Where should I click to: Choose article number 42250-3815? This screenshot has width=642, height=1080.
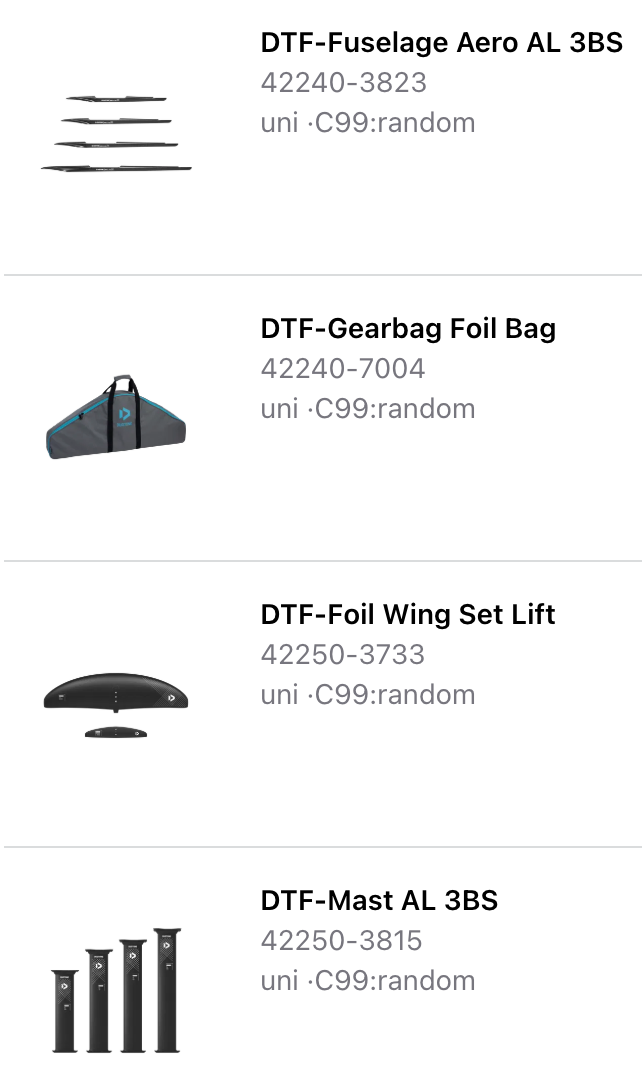click(342, 940)
